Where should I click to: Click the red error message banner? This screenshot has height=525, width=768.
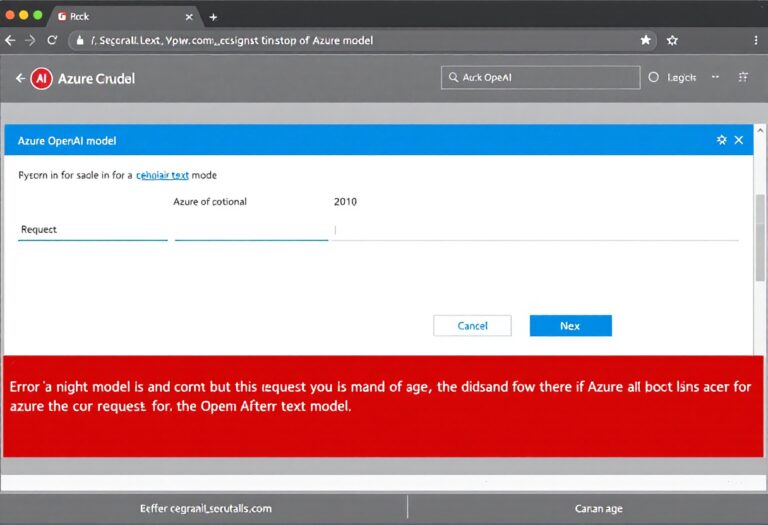click(x=383, y=406)
